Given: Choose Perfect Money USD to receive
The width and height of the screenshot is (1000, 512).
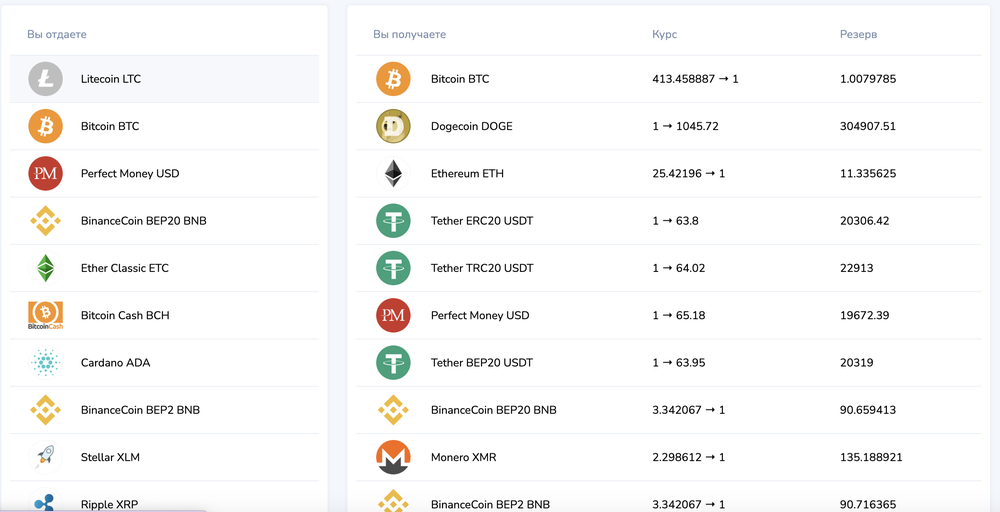Looking at the screenshot, I should click(668, 315).
